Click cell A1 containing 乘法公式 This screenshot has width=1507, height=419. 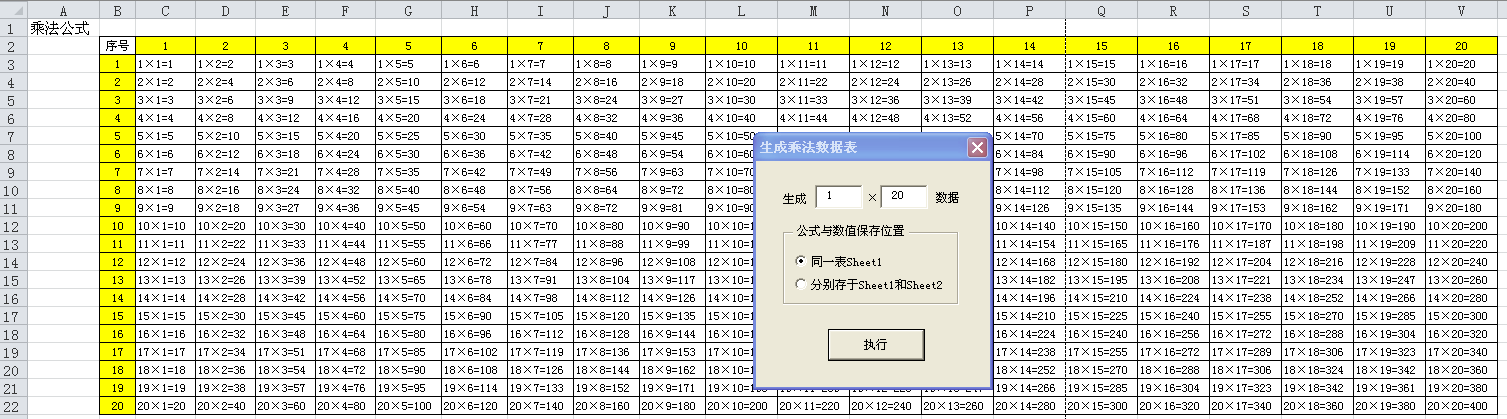pyautogui.click(x=64, y=28)
